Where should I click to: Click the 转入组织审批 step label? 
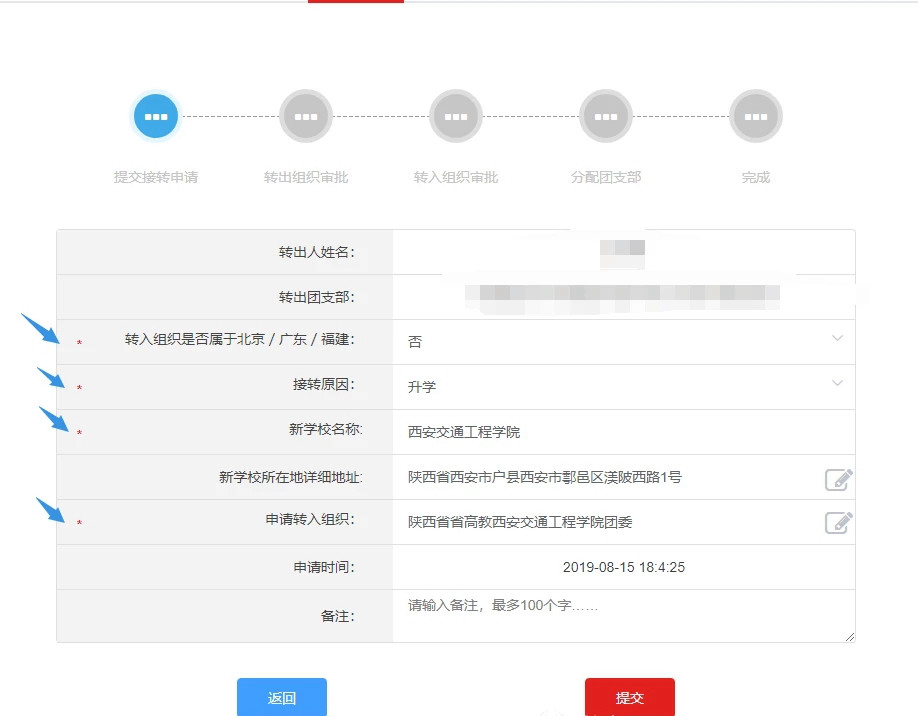point(455,177)
